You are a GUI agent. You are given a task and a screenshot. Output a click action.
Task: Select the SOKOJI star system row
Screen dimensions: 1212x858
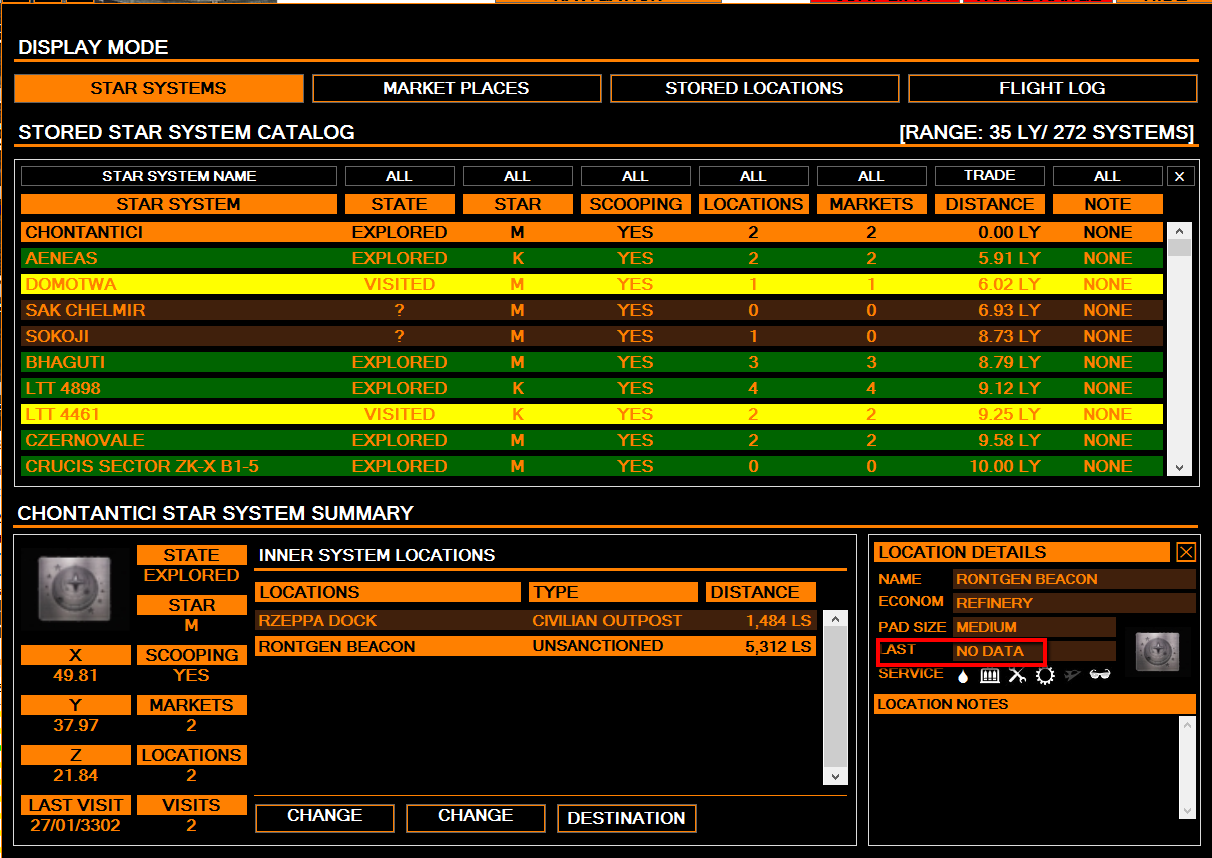coord(592,336)
